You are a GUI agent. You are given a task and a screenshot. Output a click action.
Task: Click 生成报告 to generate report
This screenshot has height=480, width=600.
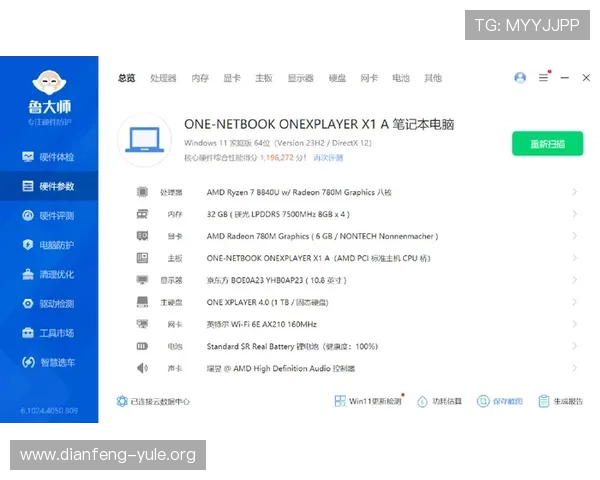[561, 401]
